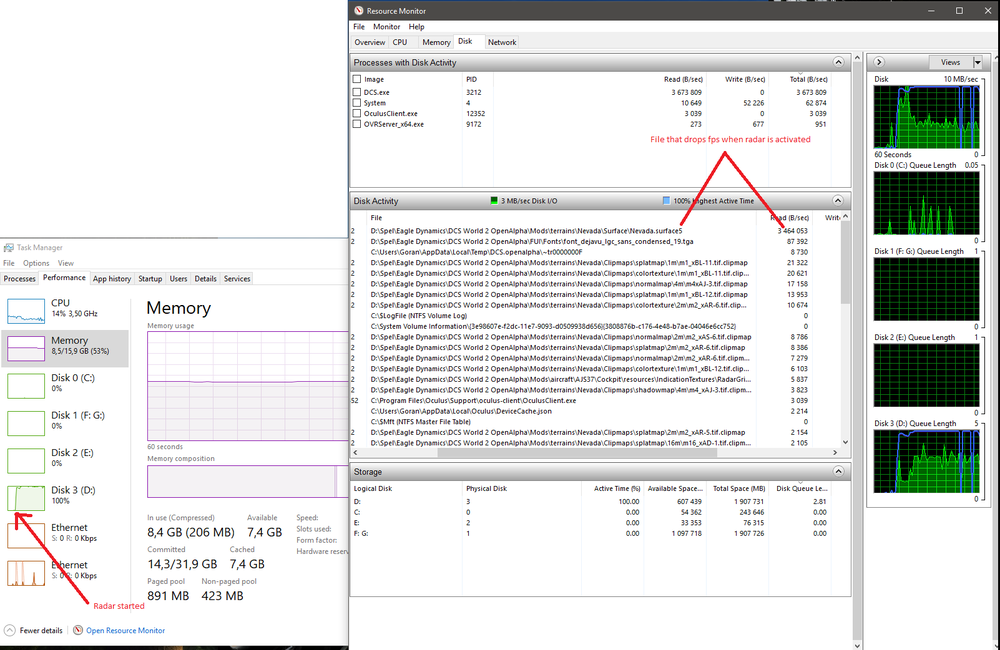This screenshot has height=650, width=1000.
Task: Collapse Task Manager with Fewer details
Action: coord(34,630)
